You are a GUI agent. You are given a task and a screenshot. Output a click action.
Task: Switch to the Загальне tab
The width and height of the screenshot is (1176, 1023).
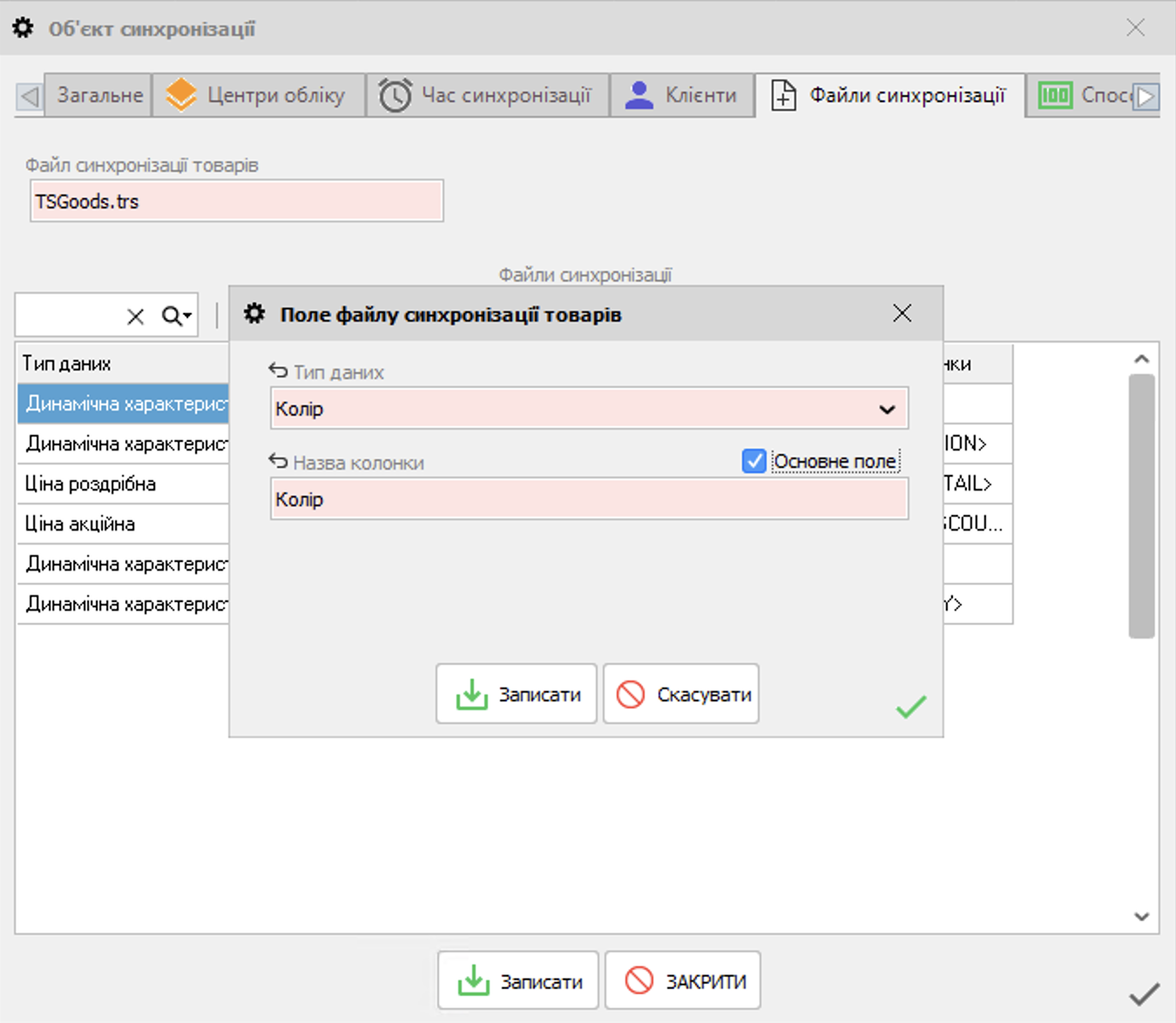99,95
